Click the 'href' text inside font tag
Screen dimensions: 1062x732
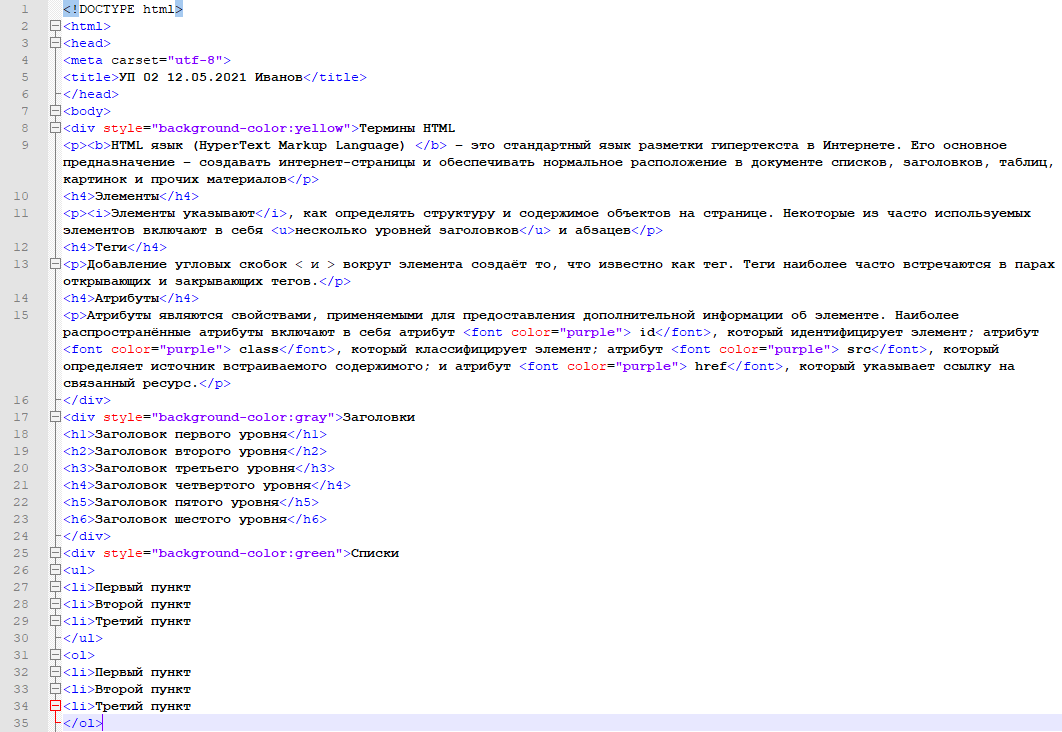click(x=710, y=366)
